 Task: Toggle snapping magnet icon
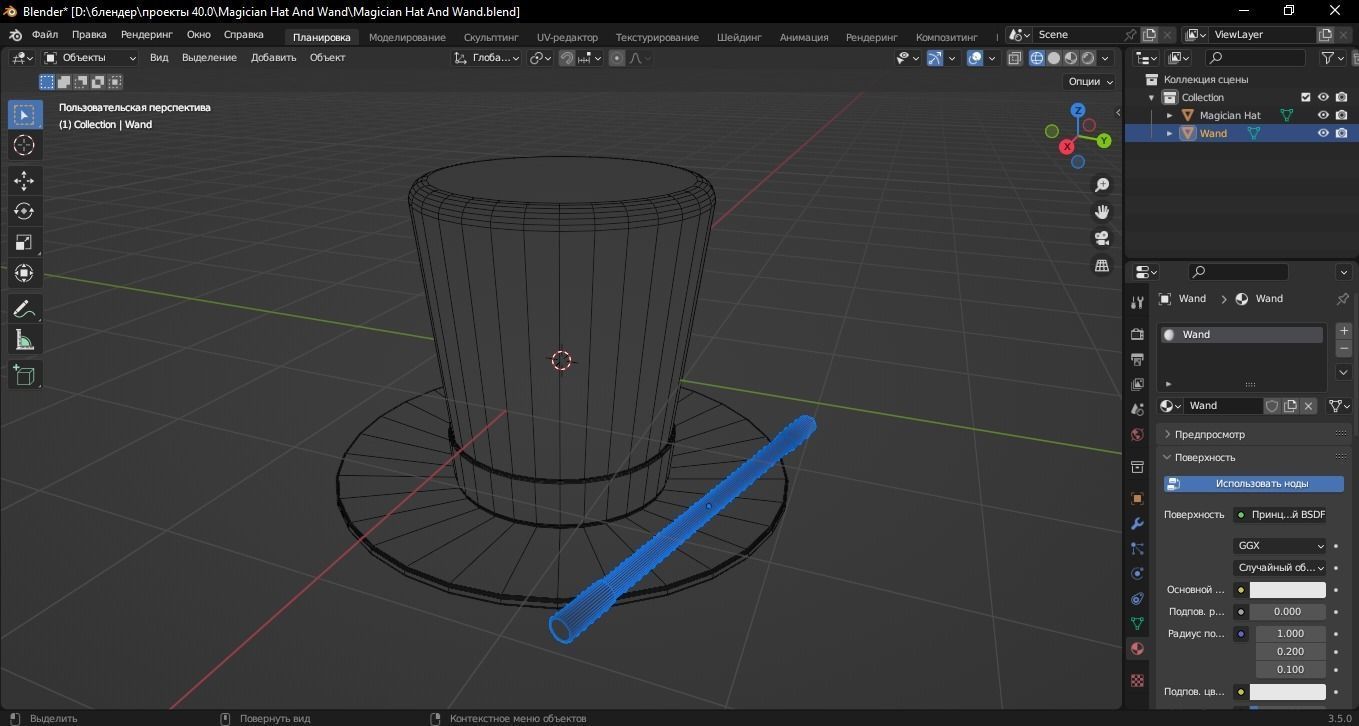point(567,58)
